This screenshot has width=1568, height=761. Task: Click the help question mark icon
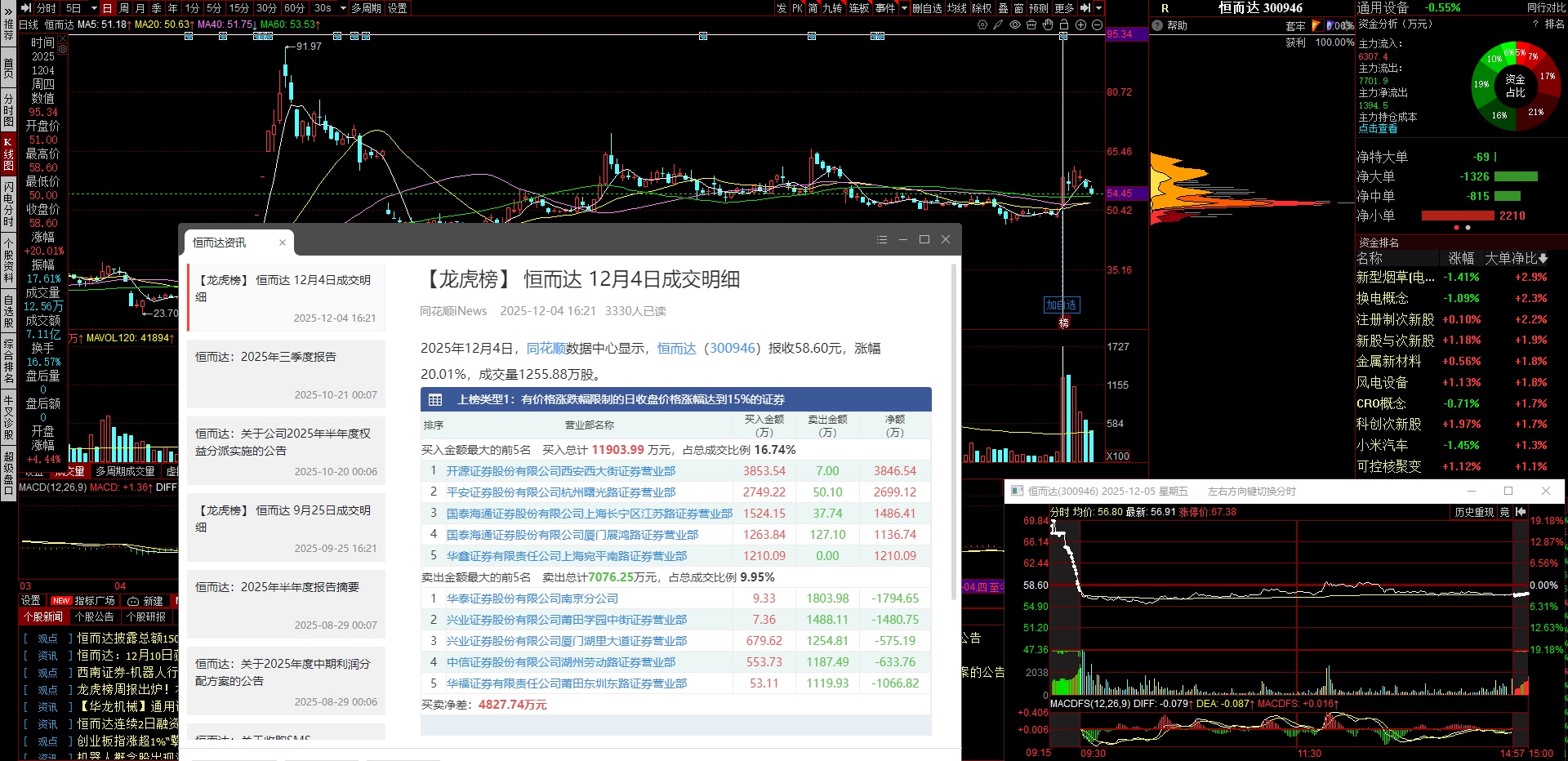(1156, 25)
